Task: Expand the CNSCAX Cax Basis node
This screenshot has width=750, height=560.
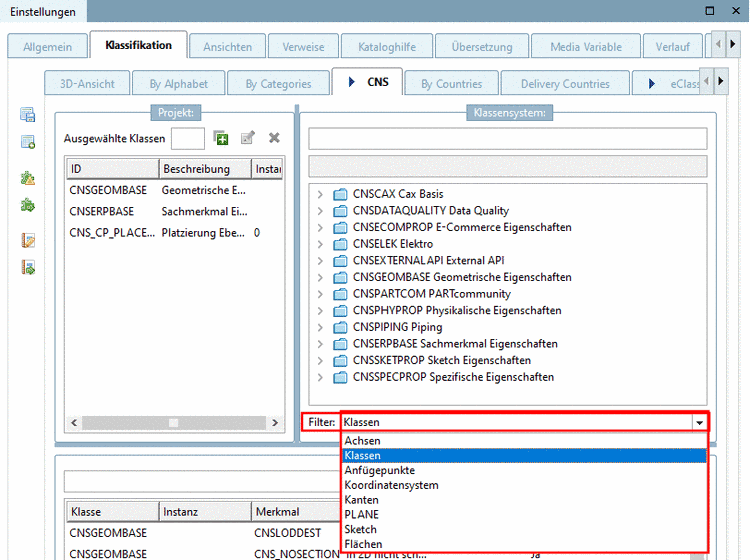Action: click(320, 194)
